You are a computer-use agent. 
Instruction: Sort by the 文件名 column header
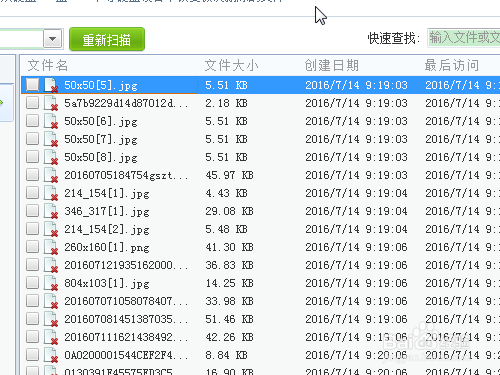tap(48, 65)
